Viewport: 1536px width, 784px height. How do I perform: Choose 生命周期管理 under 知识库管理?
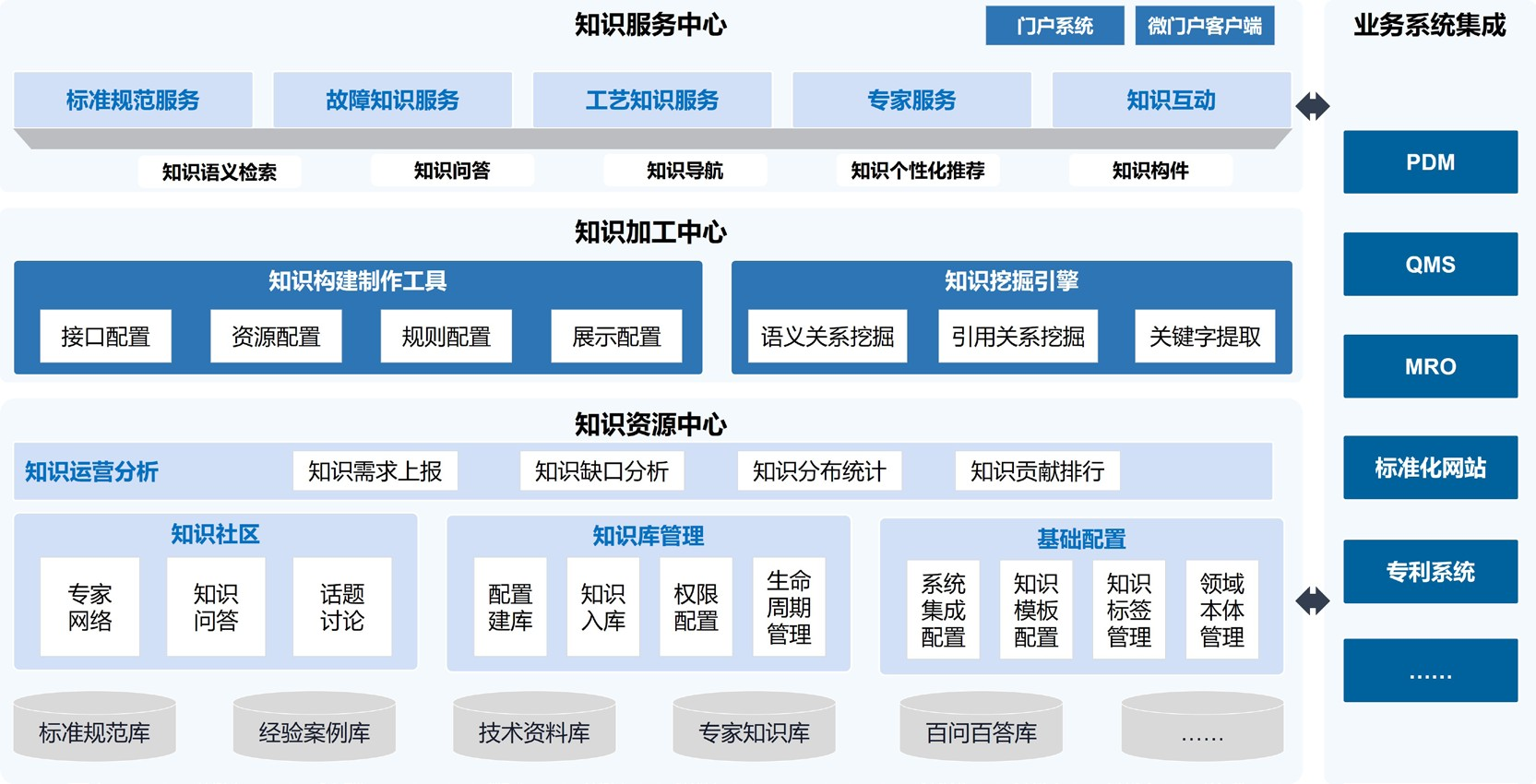point(789,607)
